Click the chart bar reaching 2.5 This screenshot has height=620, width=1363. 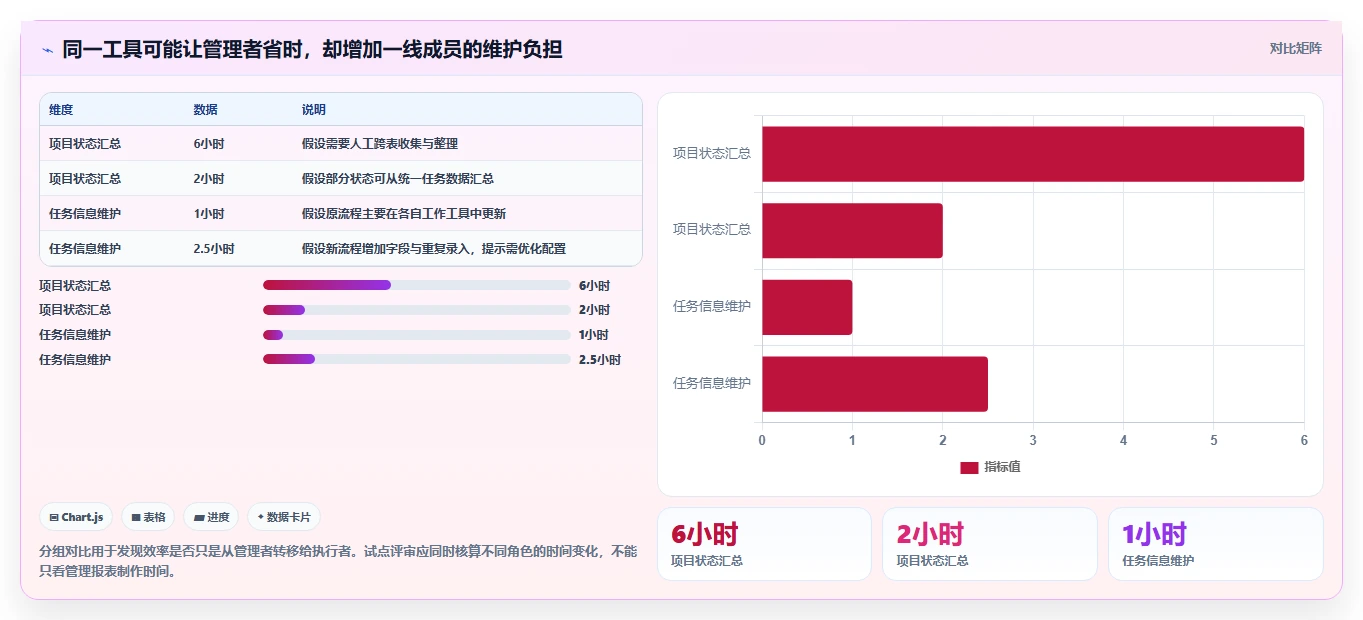pos(875,384)
